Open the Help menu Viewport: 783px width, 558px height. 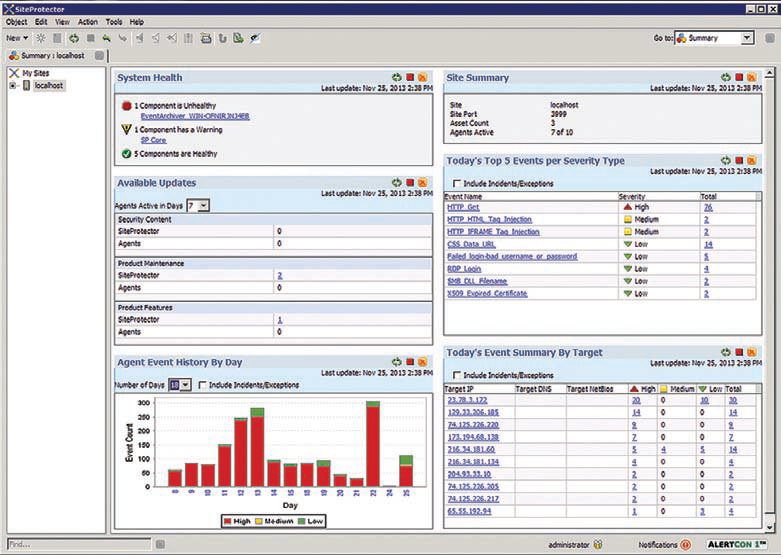(x=136, y=22)
